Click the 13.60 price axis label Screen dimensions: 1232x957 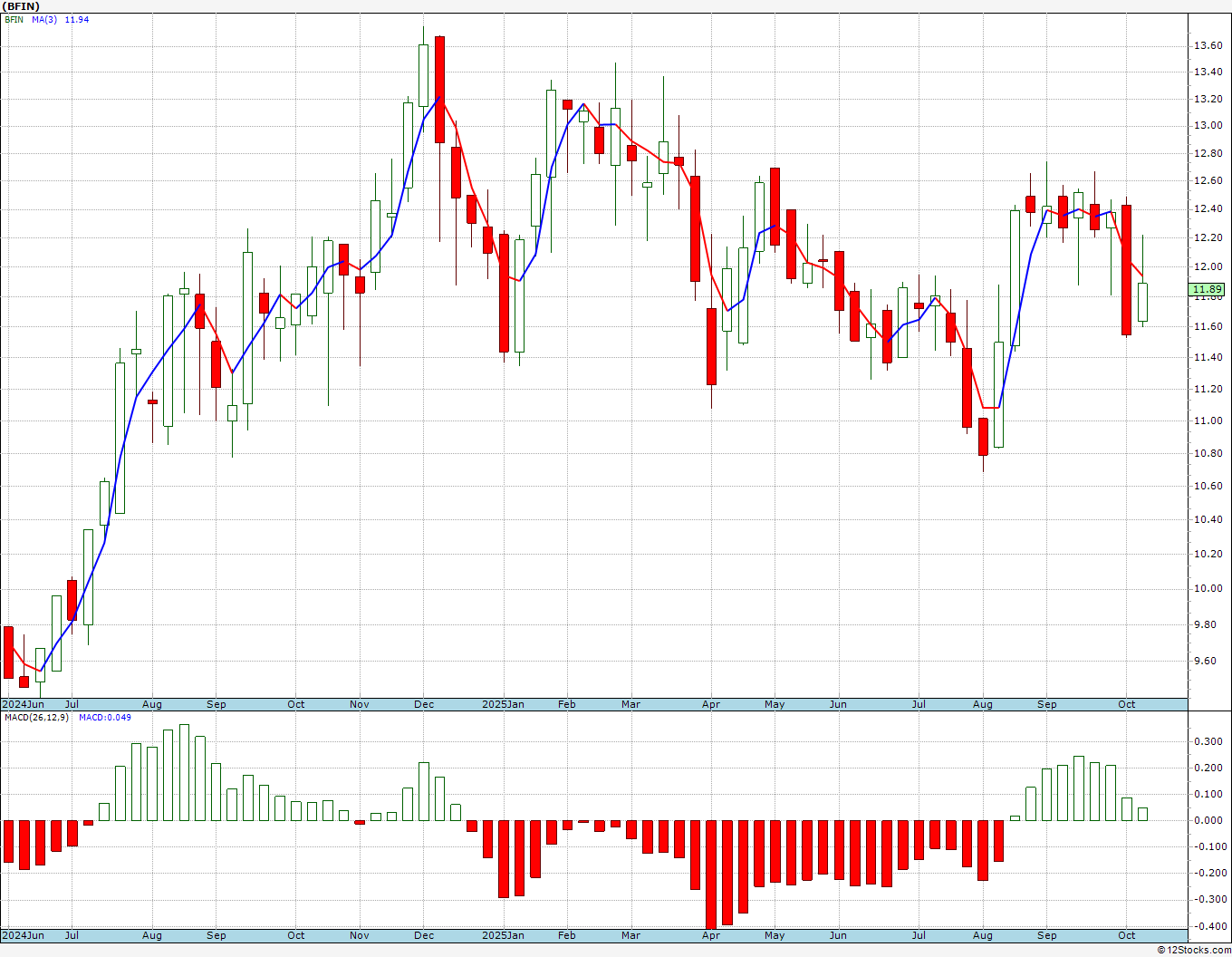pyautogui.click(x=1208, y=45)
